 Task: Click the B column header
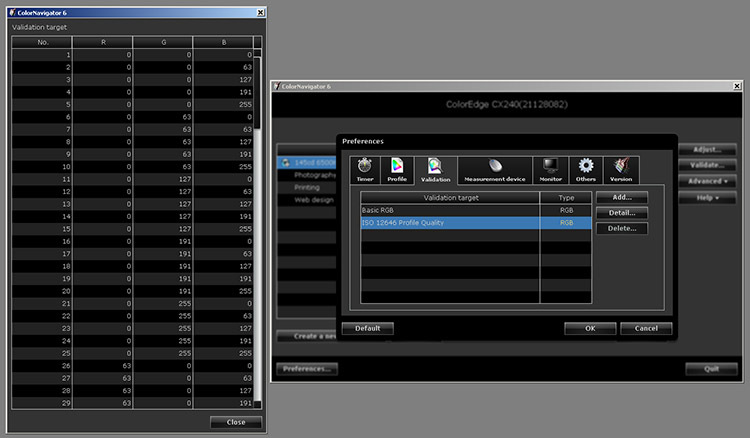(x=223, y=42)
